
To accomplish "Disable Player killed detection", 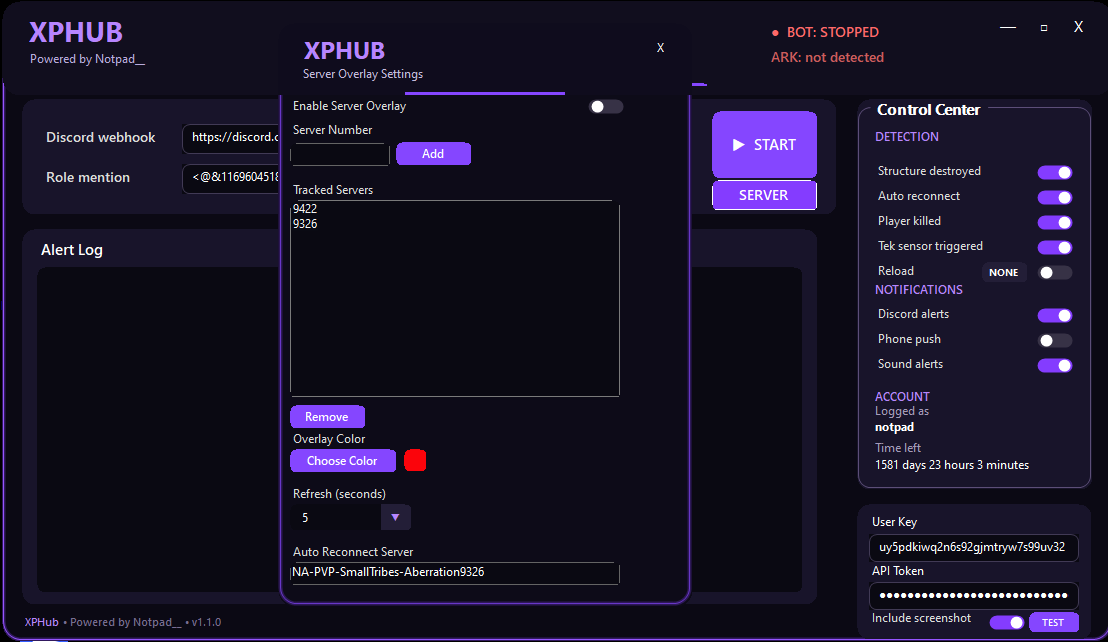I will click(x=1055, y=222).
